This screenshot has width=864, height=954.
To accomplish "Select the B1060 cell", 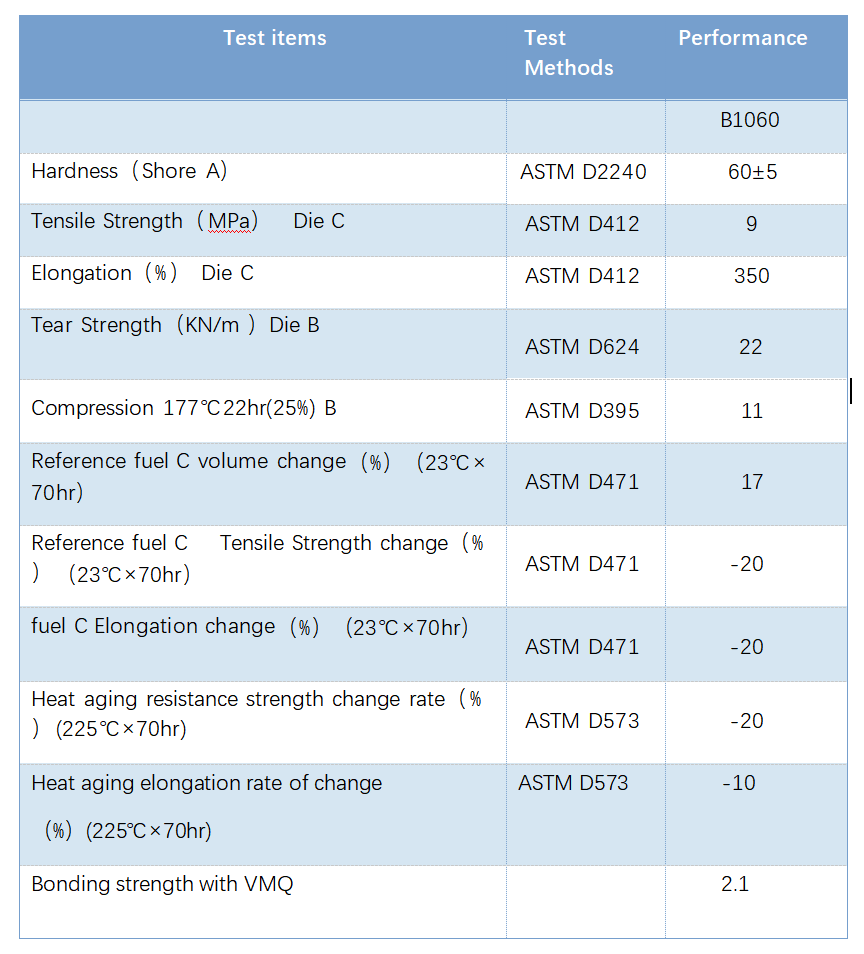I will click(x=749, y=120).
